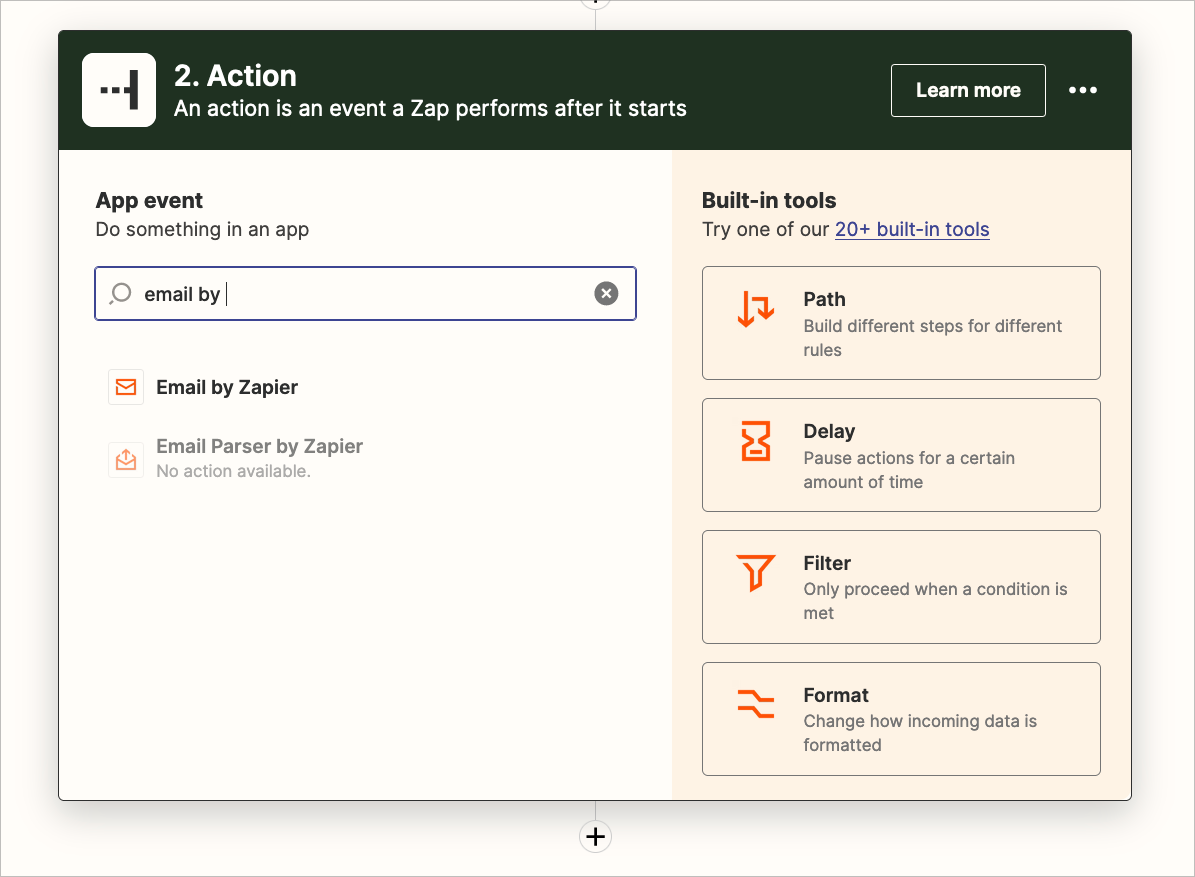Click the Format tool icon

(757, 706)
